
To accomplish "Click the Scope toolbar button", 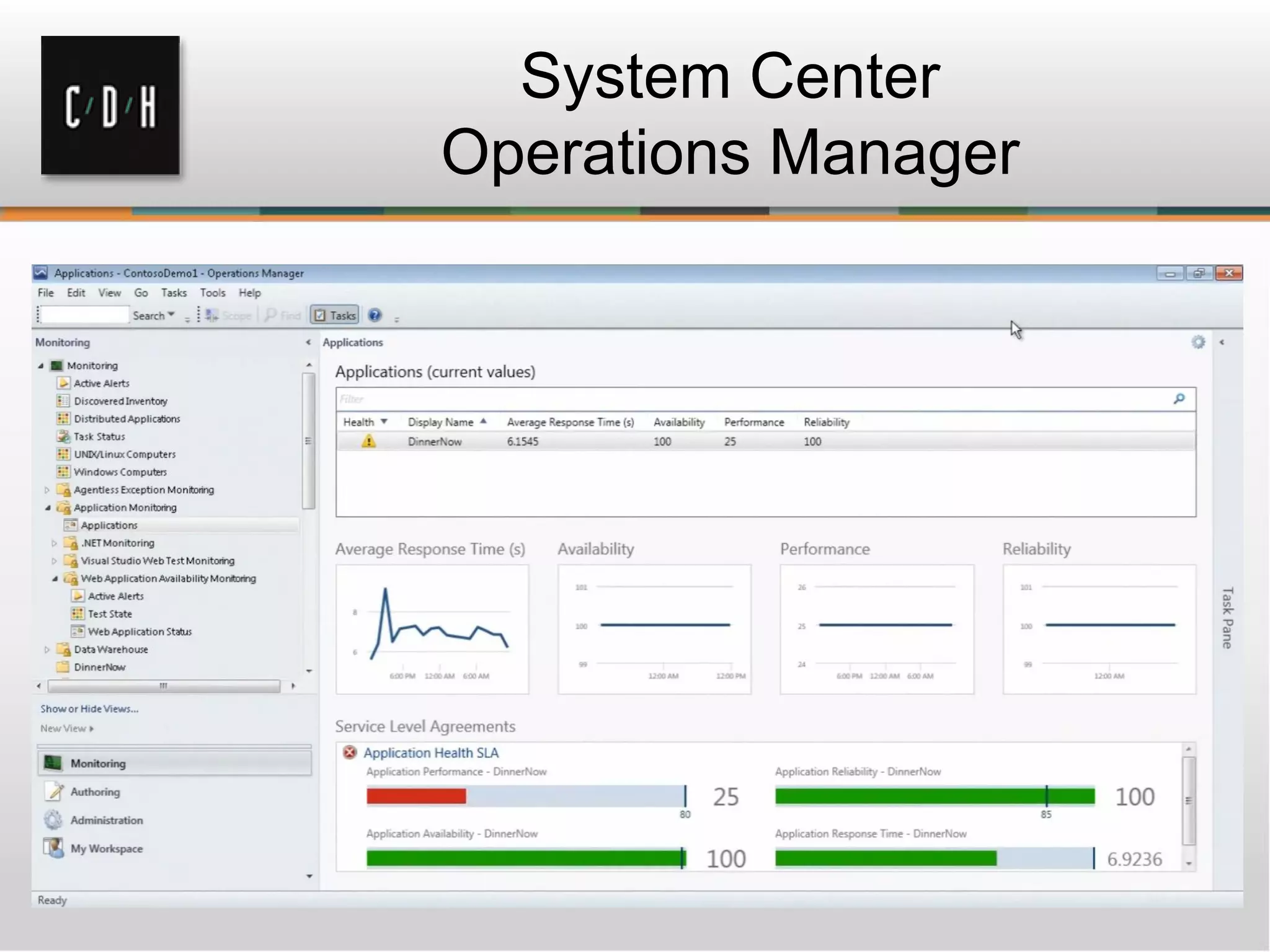I will [x=228, y=315].
